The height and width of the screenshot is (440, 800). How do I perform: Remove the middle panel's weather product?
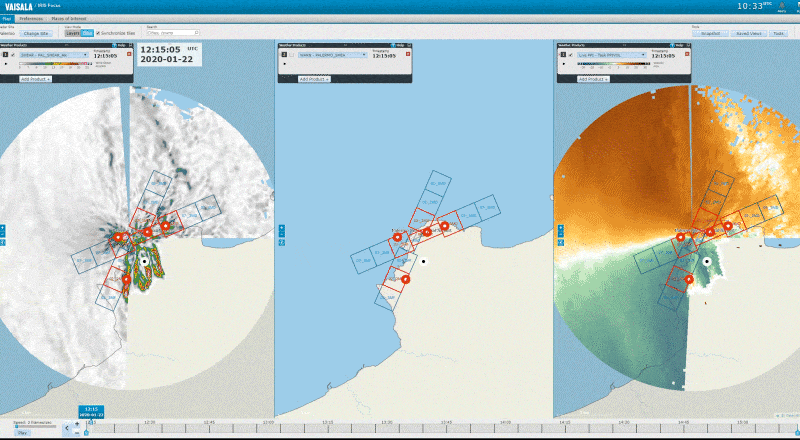point(406,55)
